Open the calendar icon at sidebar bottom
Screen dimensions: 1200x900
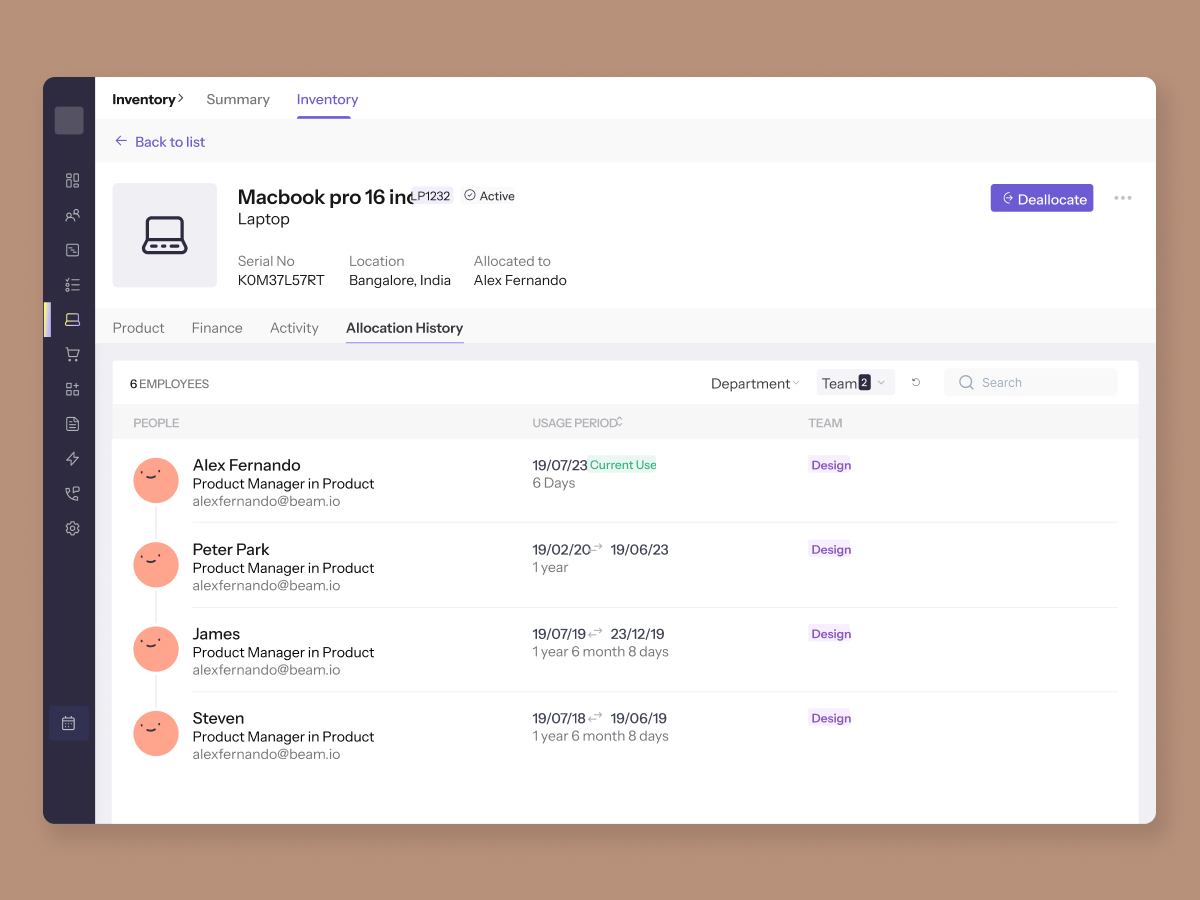69,723
